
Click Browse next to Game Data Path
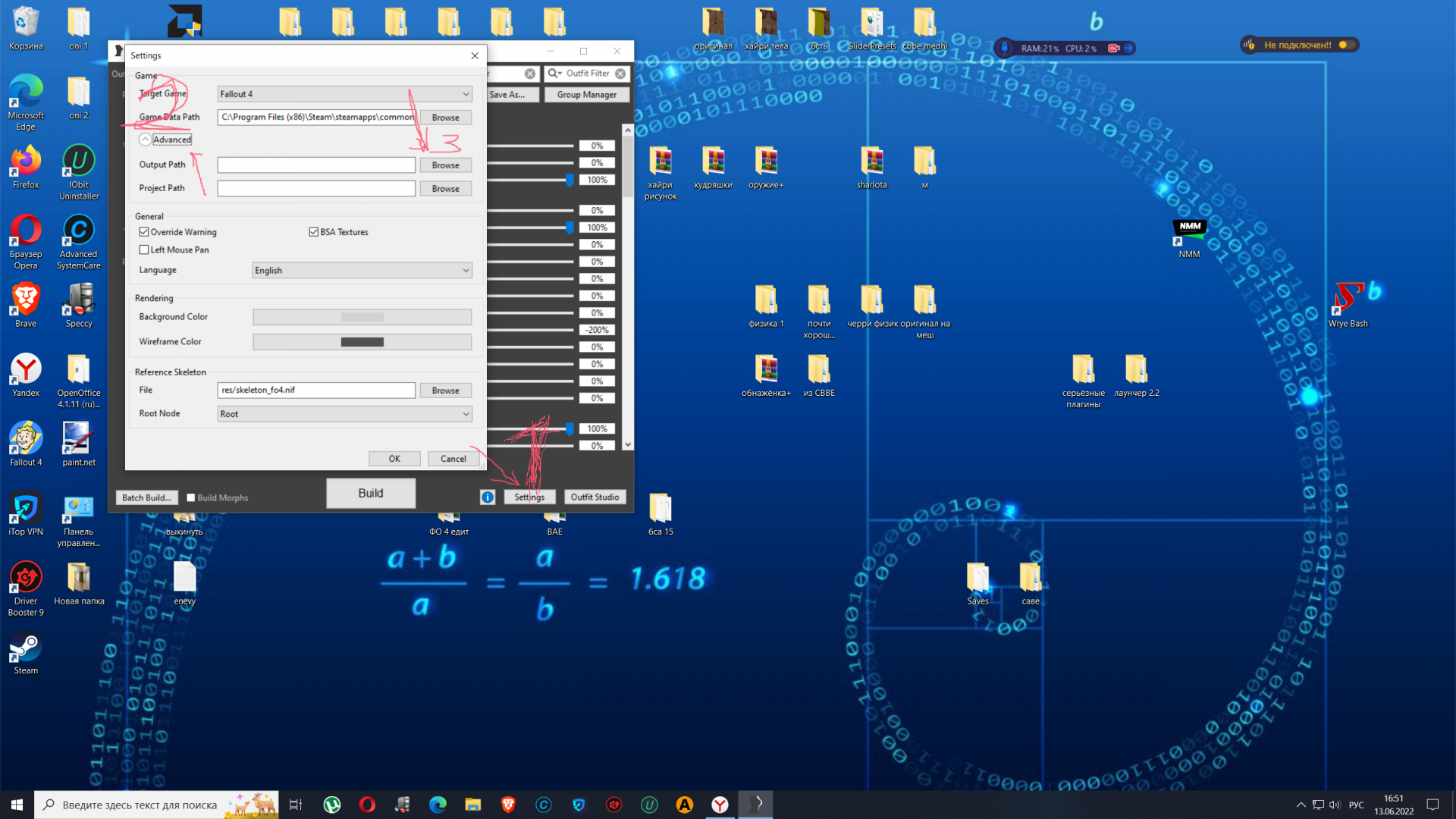click(445, 118)
